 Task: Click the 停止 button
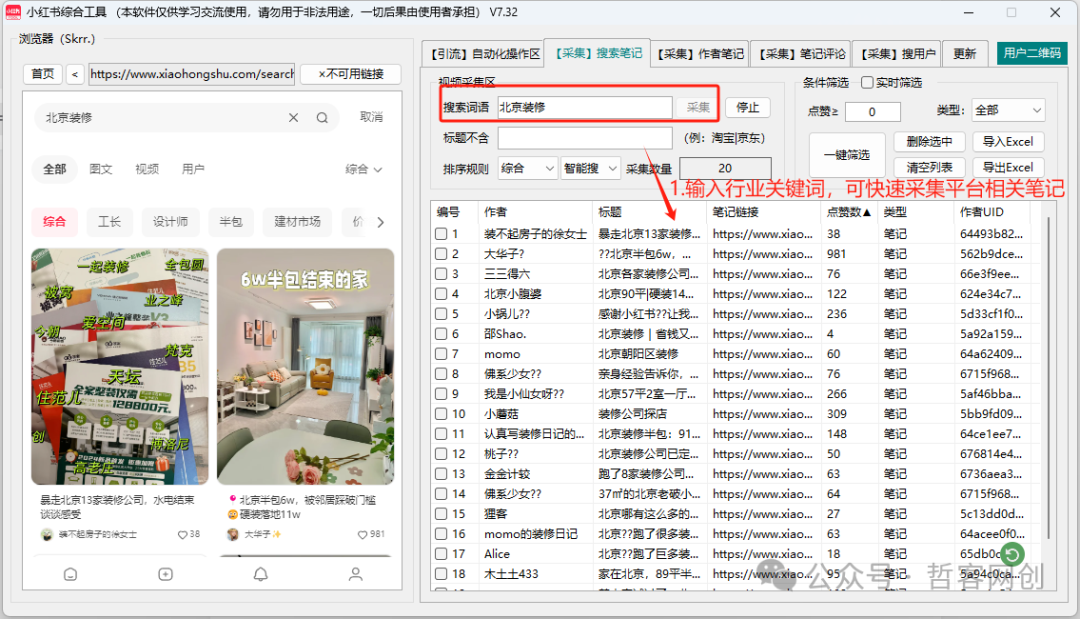click(x=747, y=107)
